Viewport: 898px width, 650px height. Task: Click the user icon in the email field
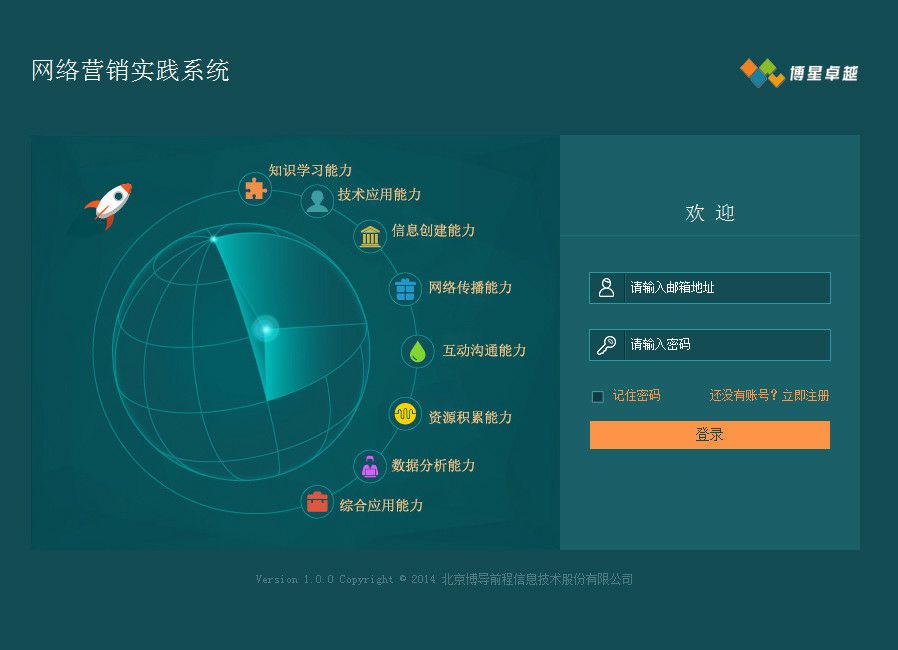606,287
